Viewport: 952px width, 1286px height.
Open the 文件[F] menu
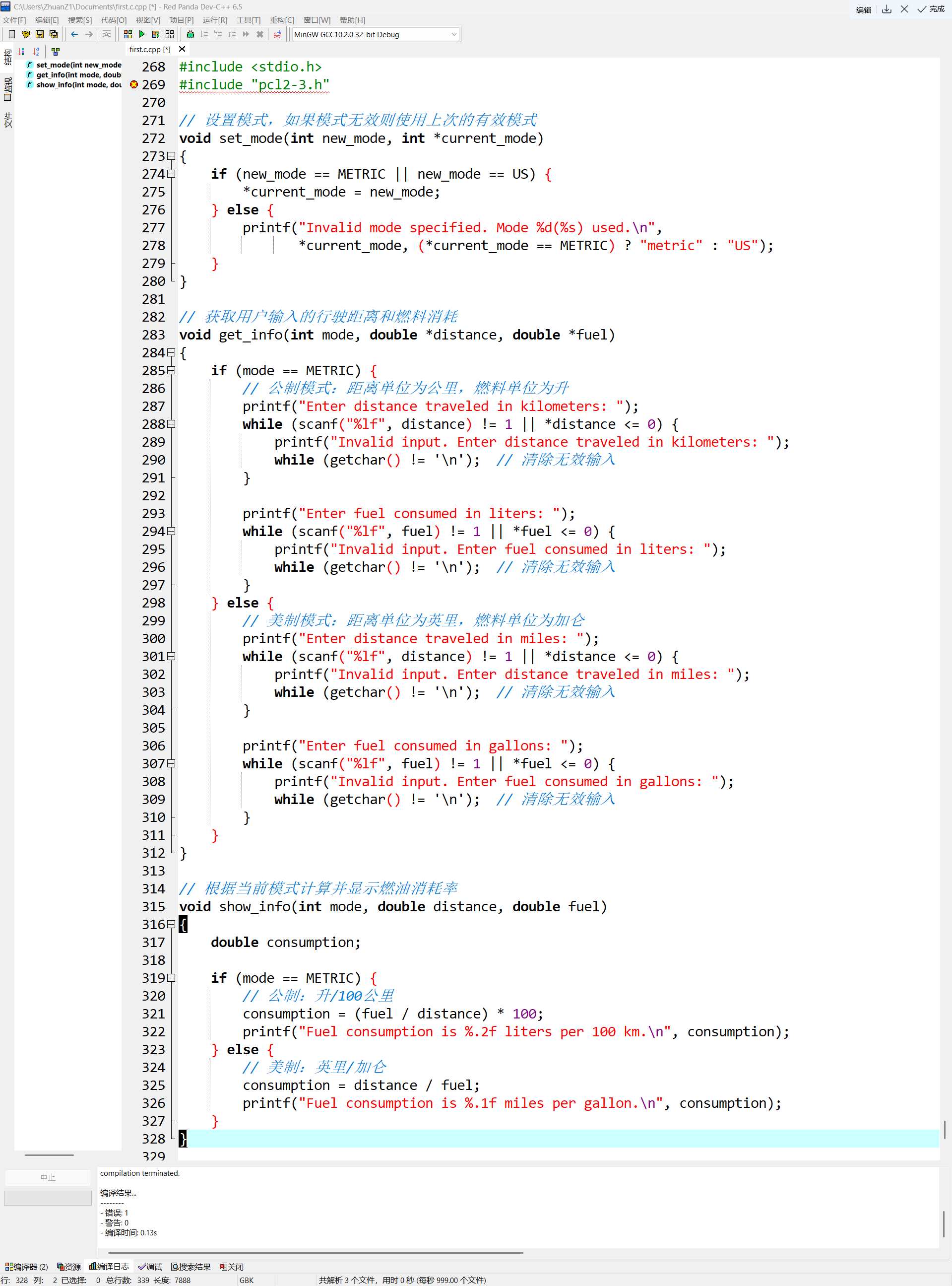tap(14, 20)
